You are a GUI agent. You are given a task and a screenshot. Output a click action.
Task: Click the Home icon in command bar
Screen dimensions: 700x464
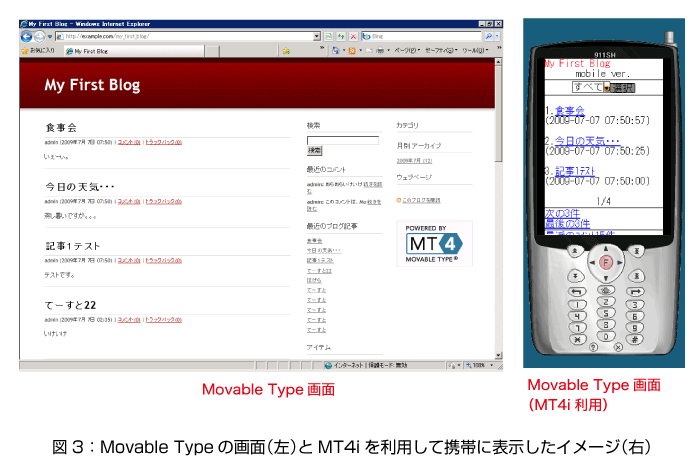tap(336, 51)
